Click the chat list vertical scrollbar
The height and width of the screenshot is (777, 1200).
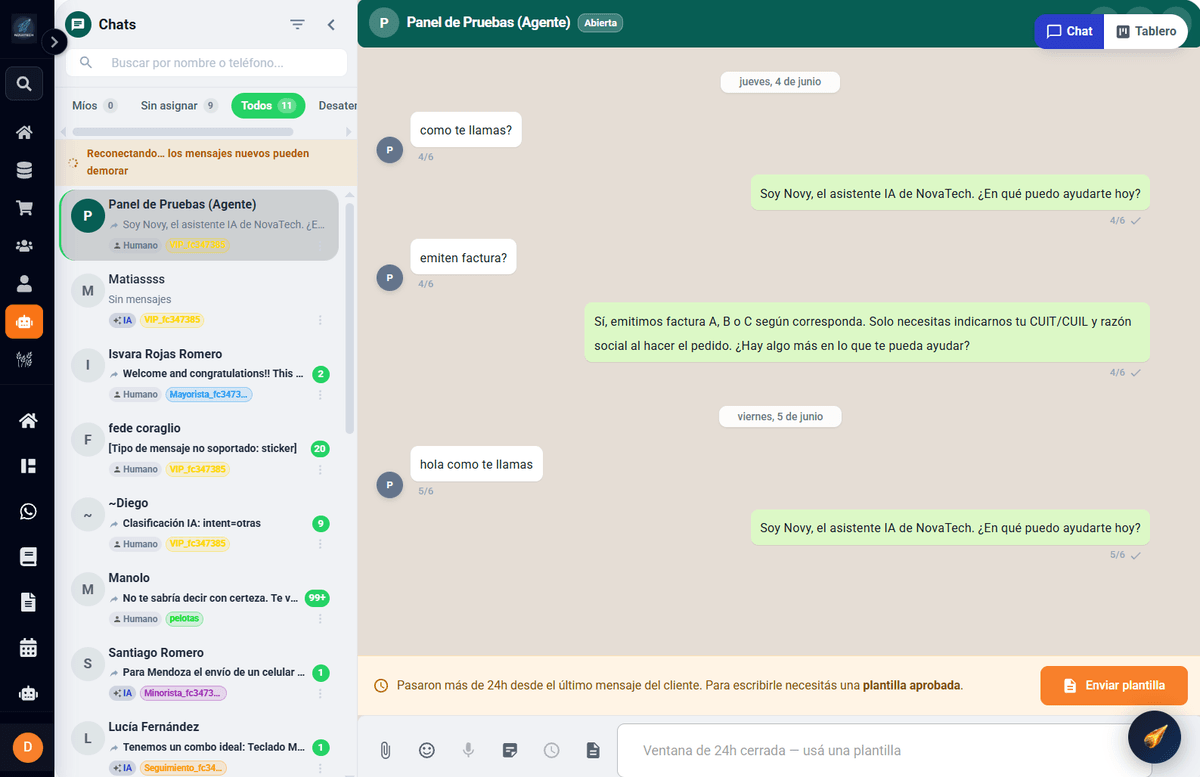click(349, 317)
